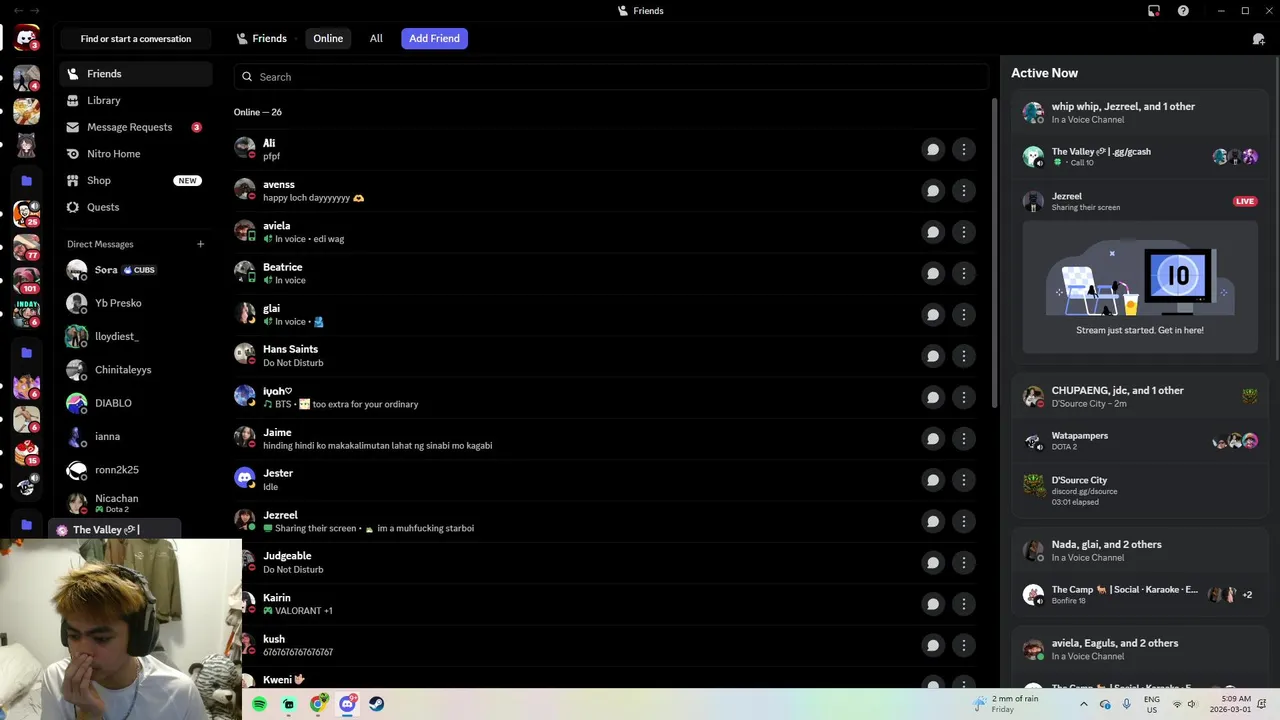Screen dimensions: 1280x720
Task: Message Jester via chat bubble icon
Action: click(932, 480)
